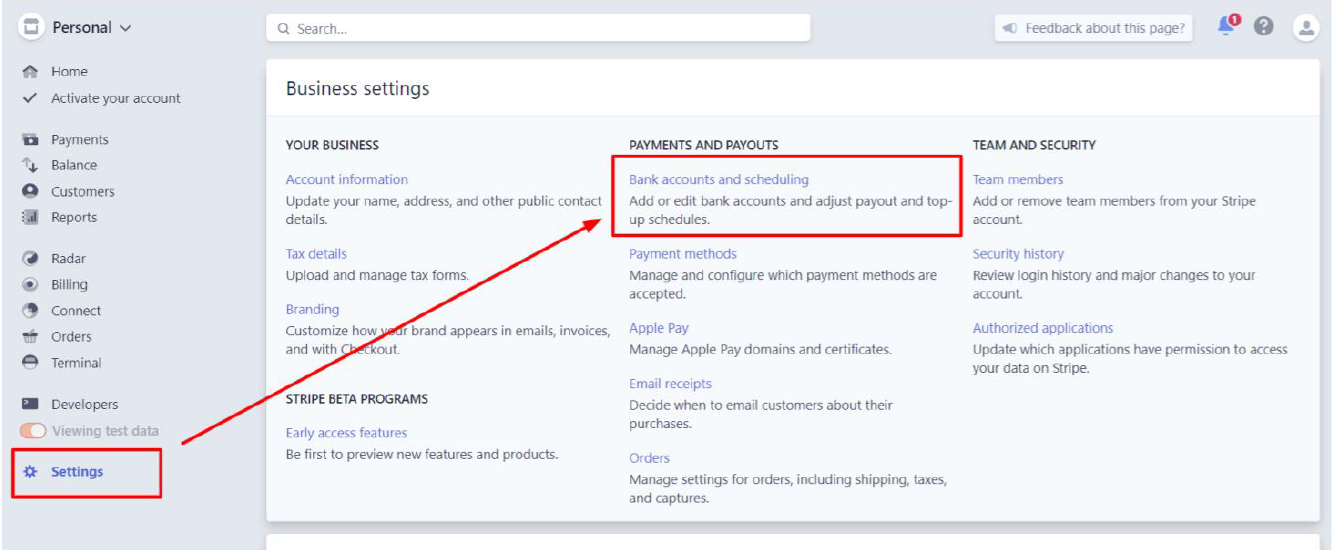Screen dimensions: 1344x550
Task: Open the help question mark icon
Action: 1263,27
